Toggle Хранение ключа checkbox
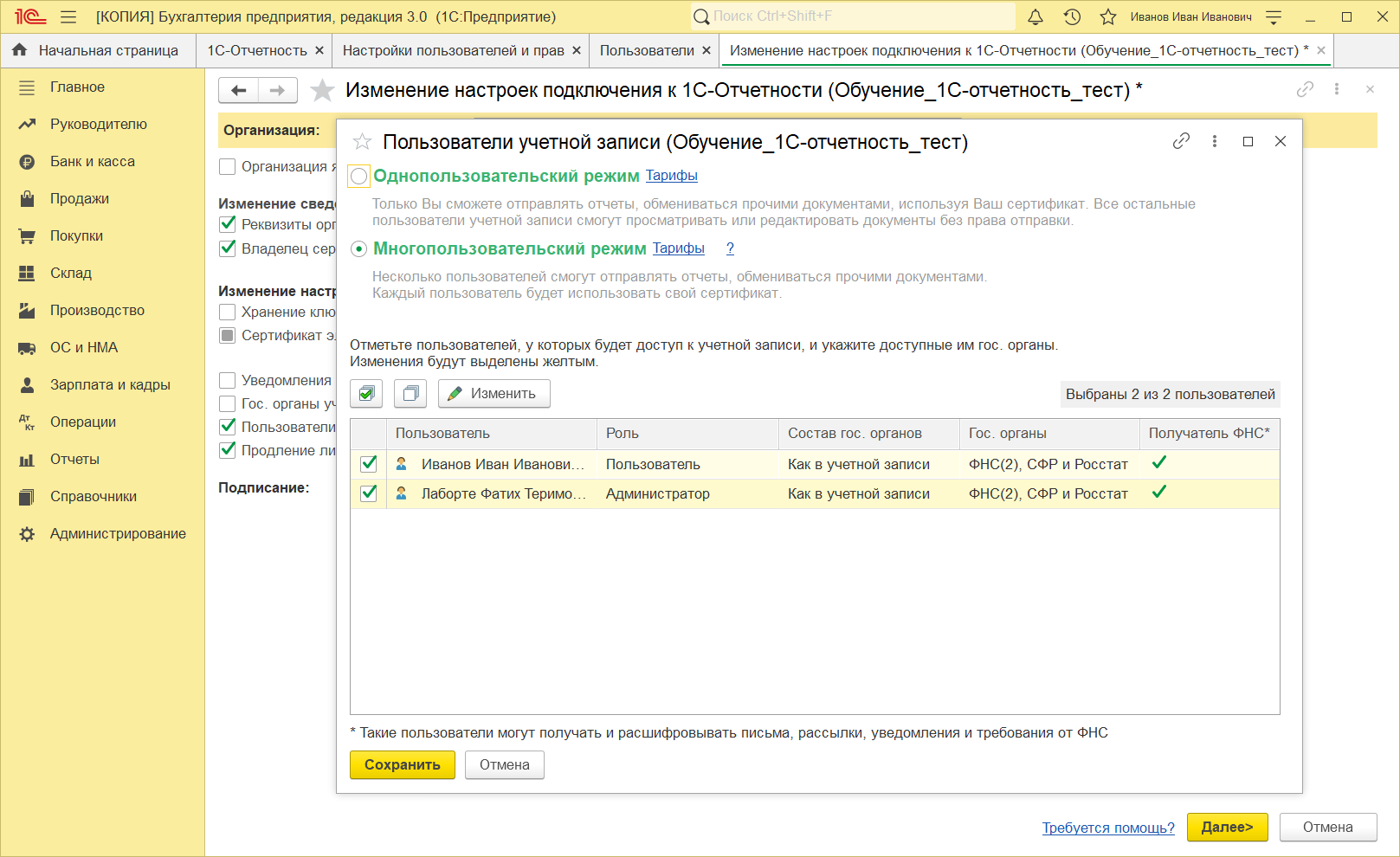This screenshot has height=857, width=1400. coord(228,312)
